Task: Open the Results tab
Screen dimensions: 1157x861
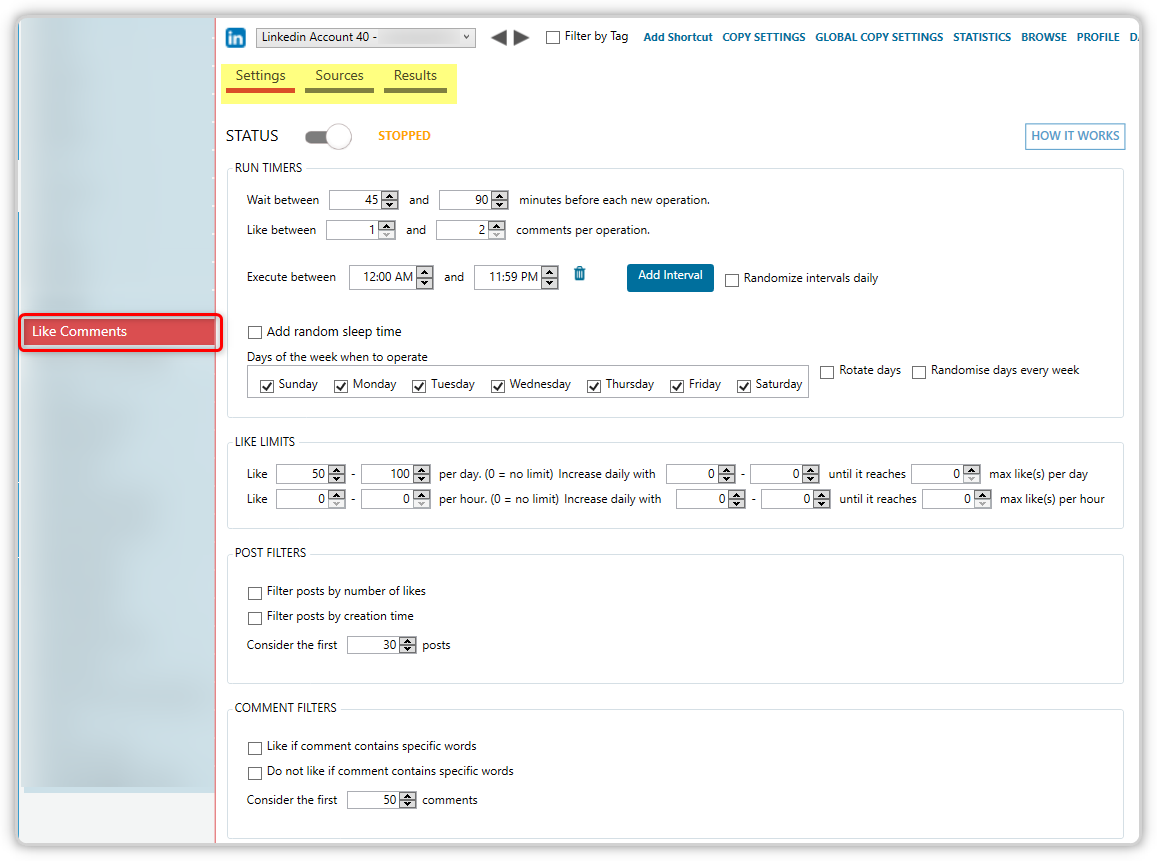Action: pos(415,78)
